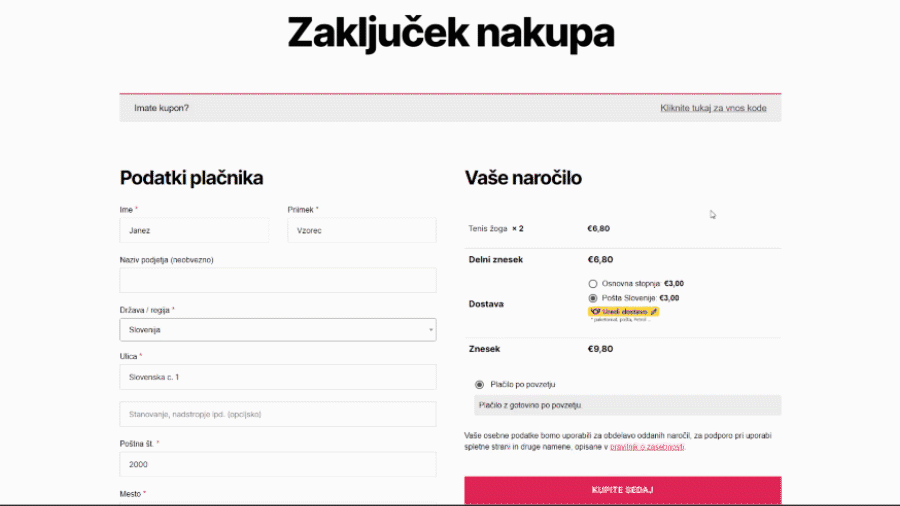Click the pencil icon on yellow delivery badge

pyautogui.click(x=653, y=312)
